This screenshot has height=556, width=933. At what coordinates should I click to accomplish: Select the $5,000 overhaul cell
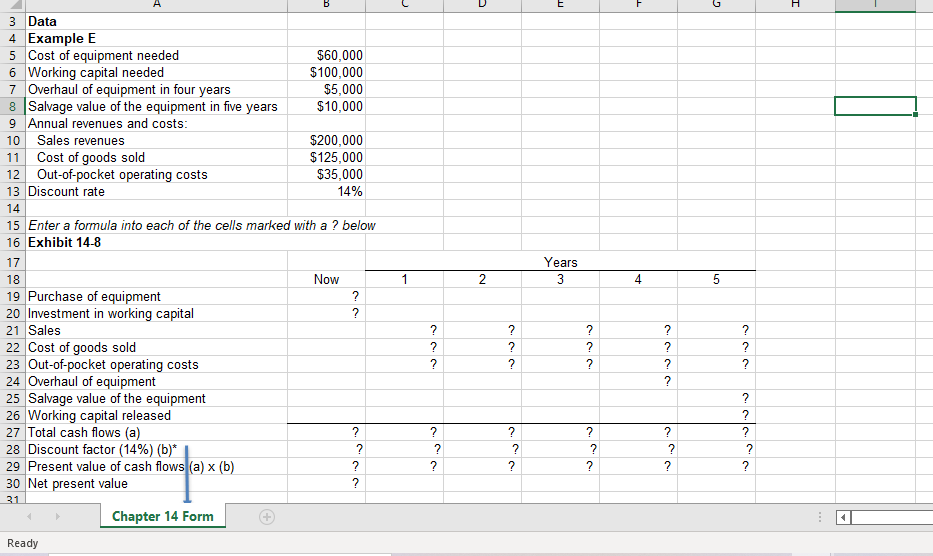click(326, 89)
